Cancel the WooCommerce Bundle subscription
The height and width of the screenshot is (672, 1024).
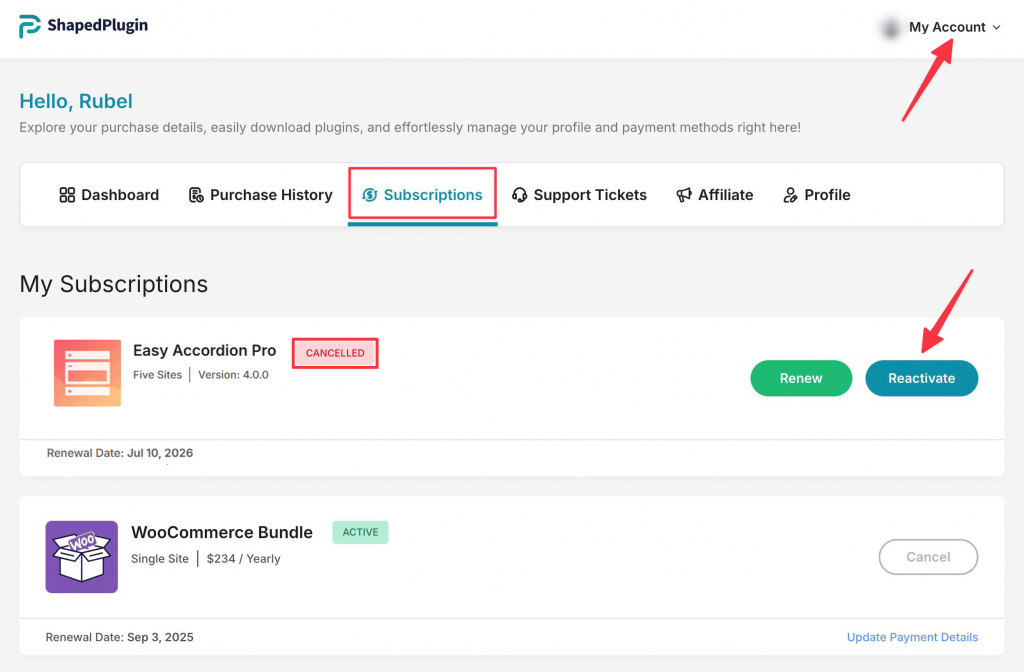pos(928,557)
